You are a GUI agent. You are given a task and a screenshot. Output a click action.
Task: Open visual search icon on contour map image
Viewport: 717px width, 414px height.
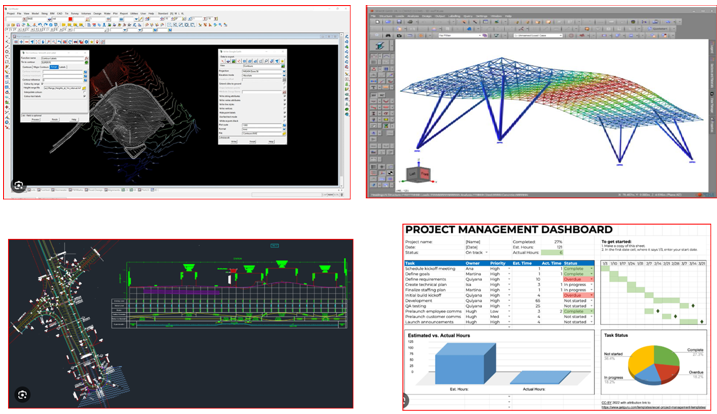pyautogui.click(x=18, y=185)
